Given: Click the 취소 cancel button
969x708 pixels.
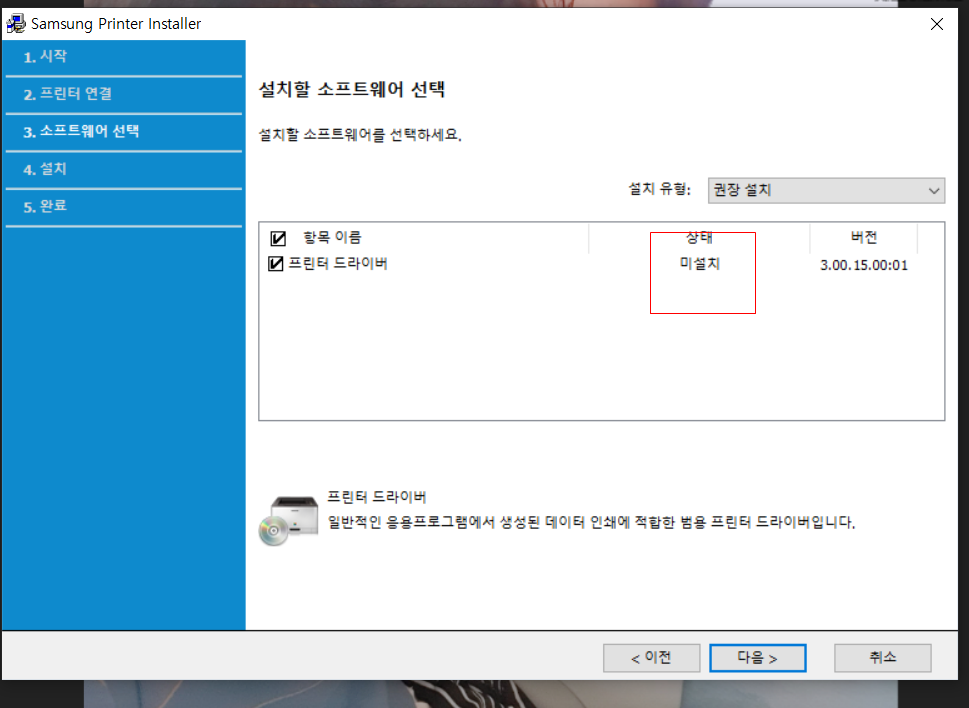Looking at the screenshot, I should pos(882,658).
